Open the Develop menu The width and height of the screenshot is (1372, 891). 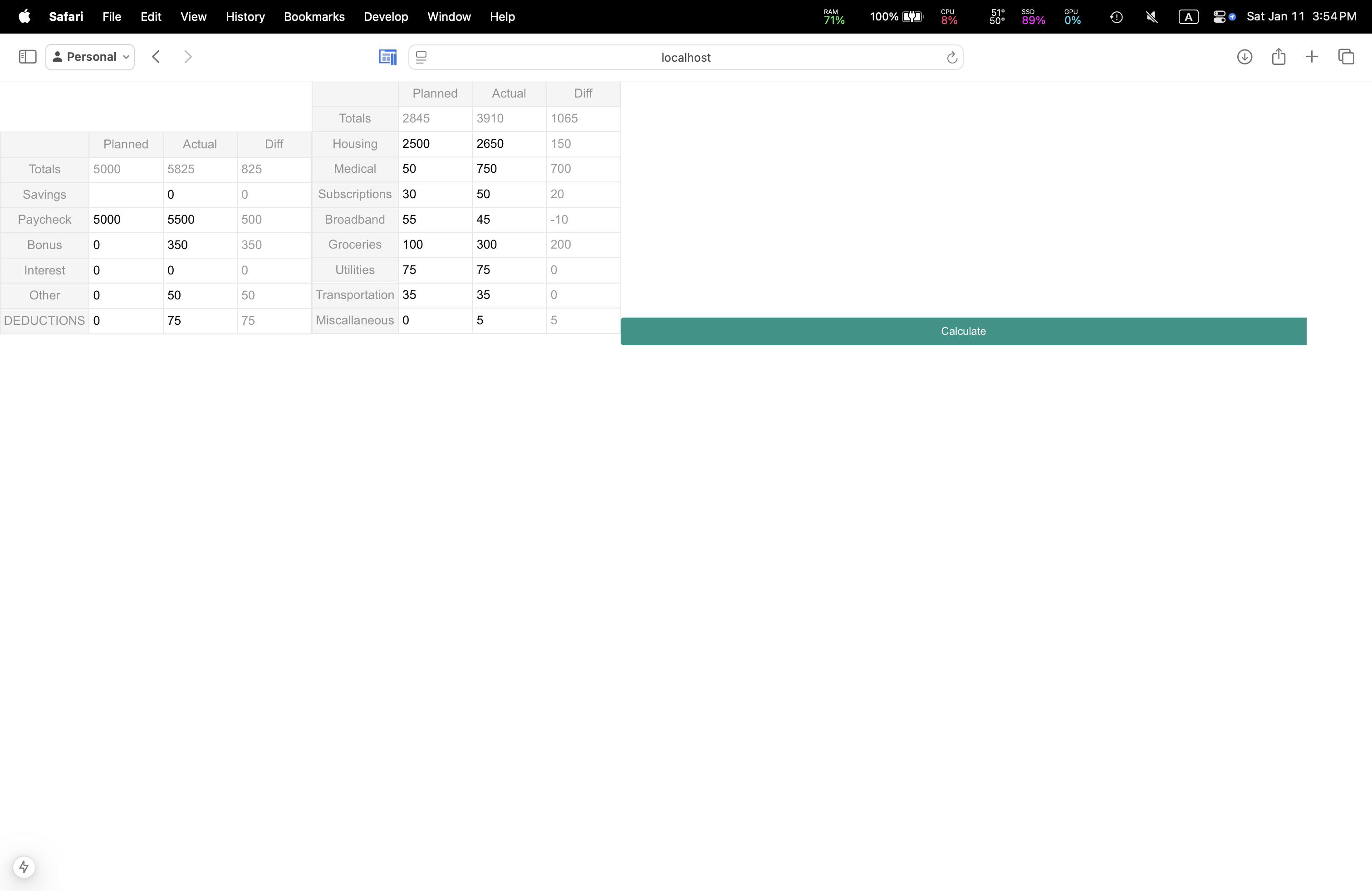point(386,17)
